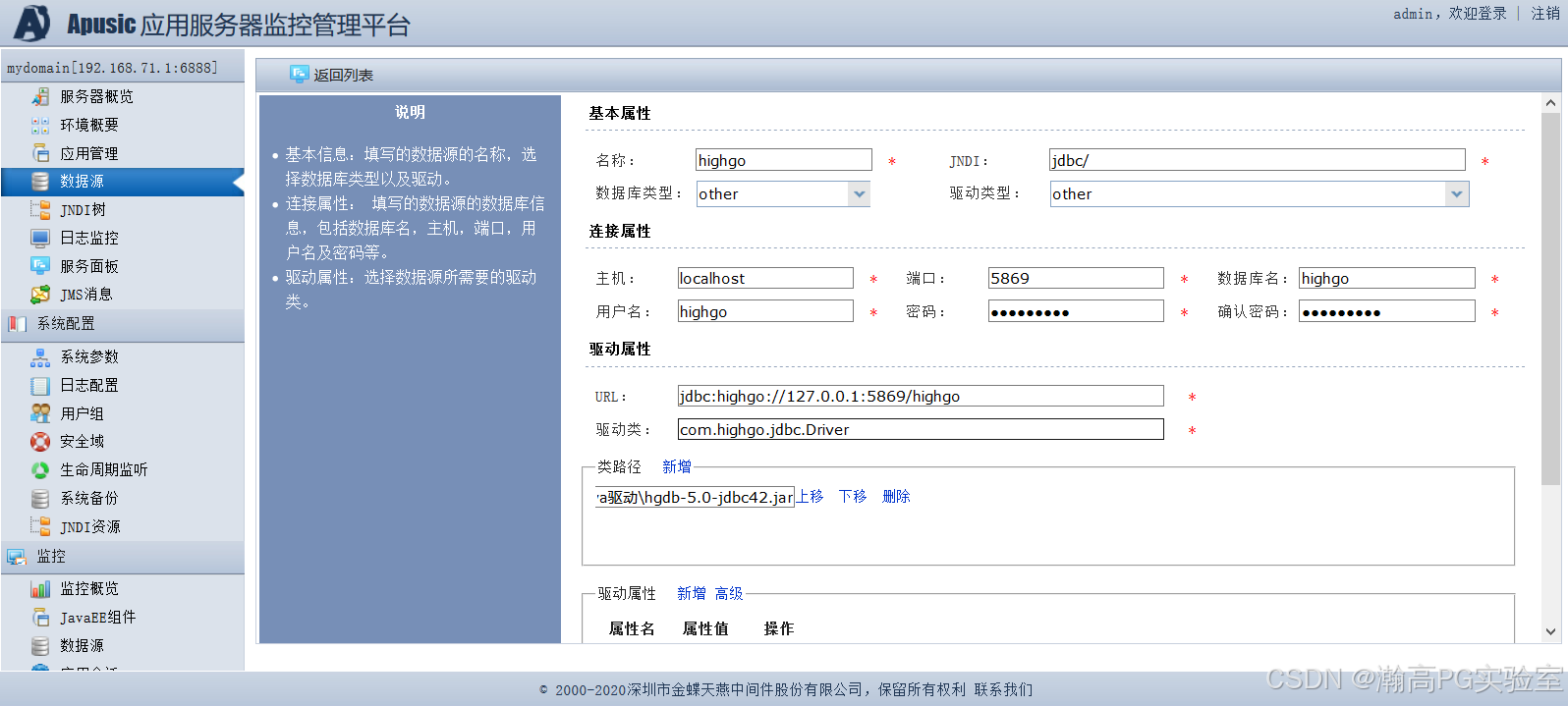Click the 系统参数 icon

(x=40, y=356)
